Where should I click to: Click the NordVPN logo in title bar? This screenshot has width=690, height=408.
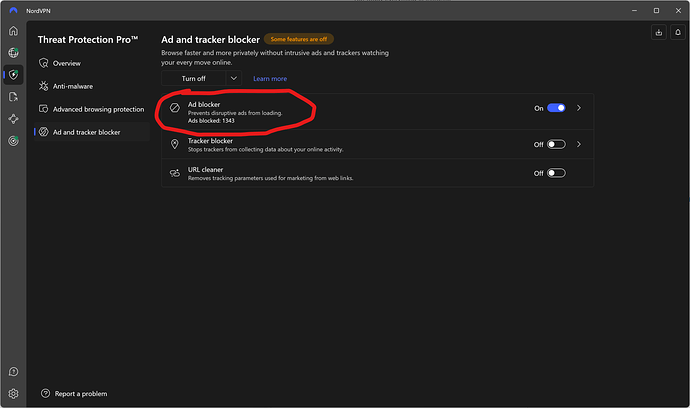pos(14,11)
